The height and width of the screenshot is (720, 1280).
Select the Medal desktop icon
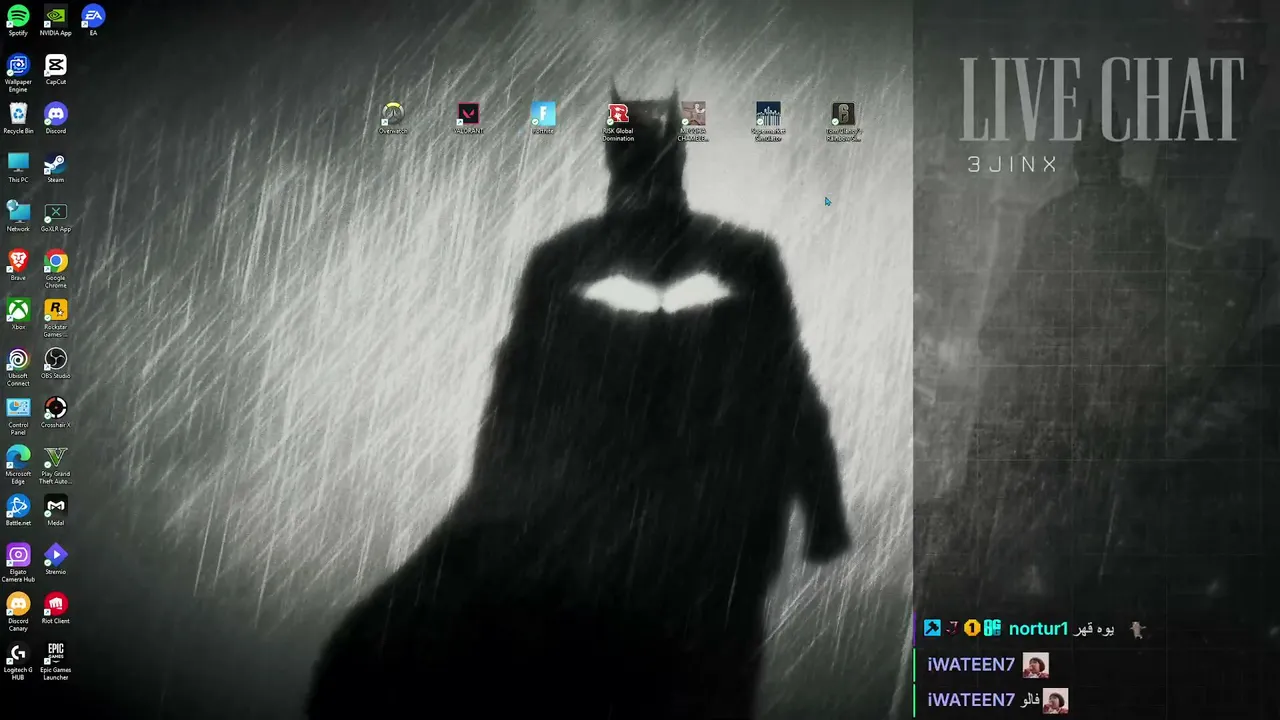pos(56,511)
